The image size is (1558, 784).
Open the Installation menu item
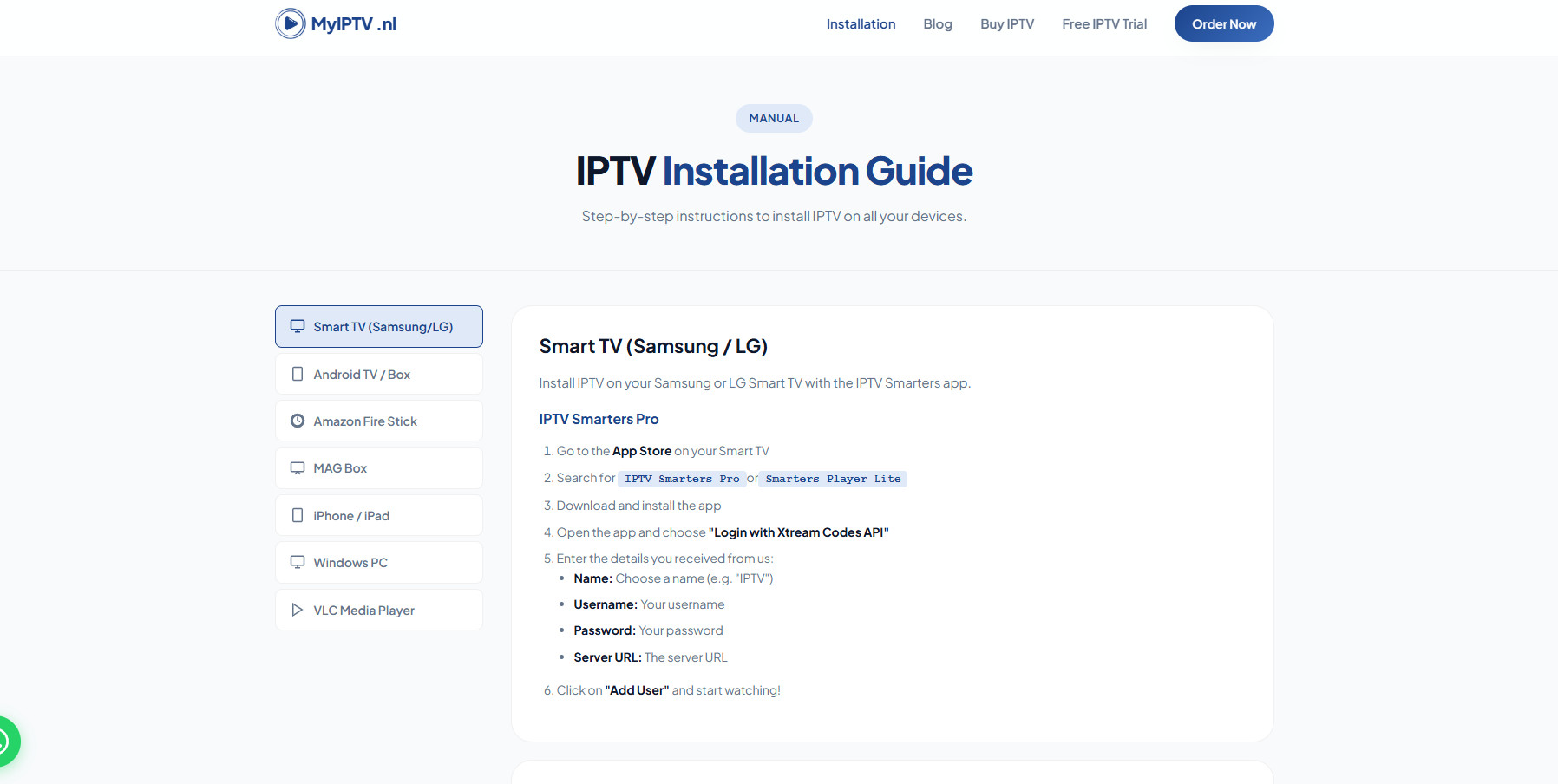(861, 24)
